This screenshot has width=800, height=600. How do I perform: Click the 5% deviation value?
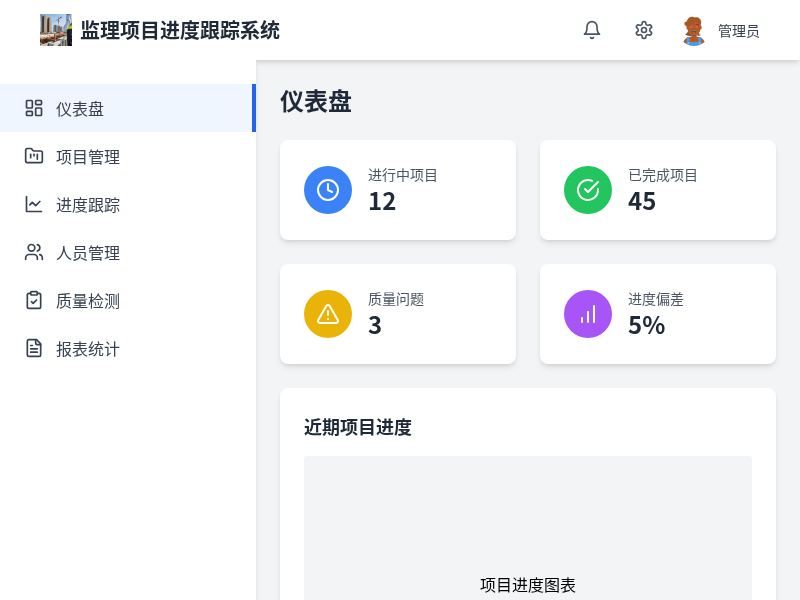[x=646, y=326]
